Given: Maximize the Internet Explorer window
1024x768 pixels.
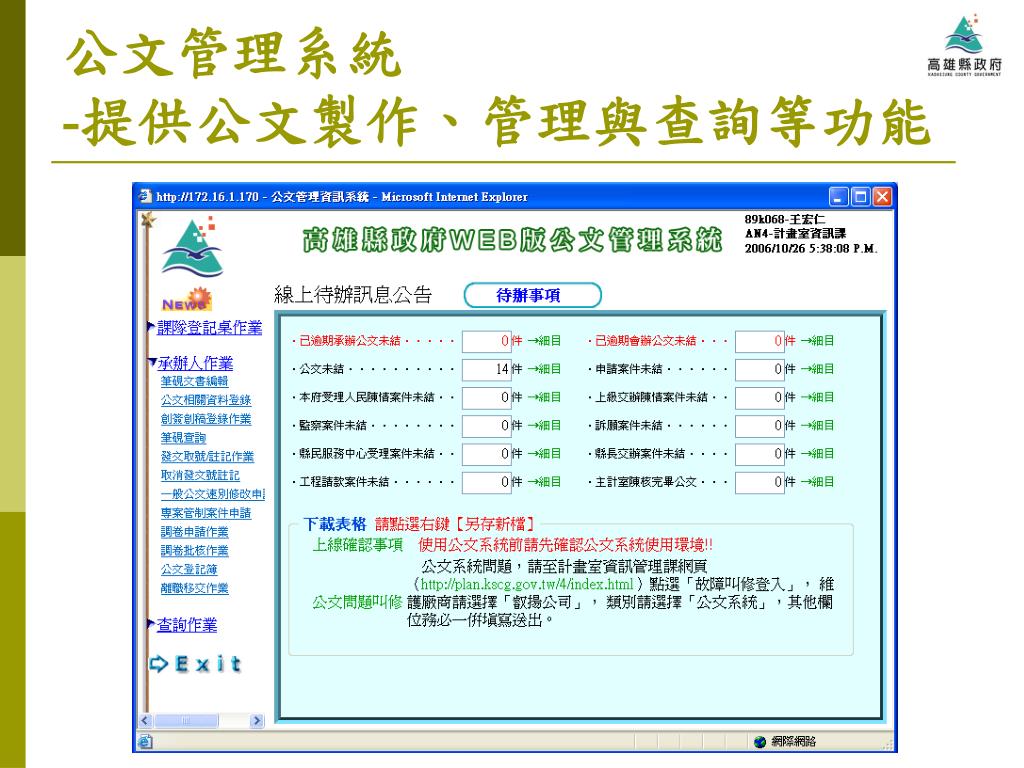Looking at the screenshot, I should point(861,197).
